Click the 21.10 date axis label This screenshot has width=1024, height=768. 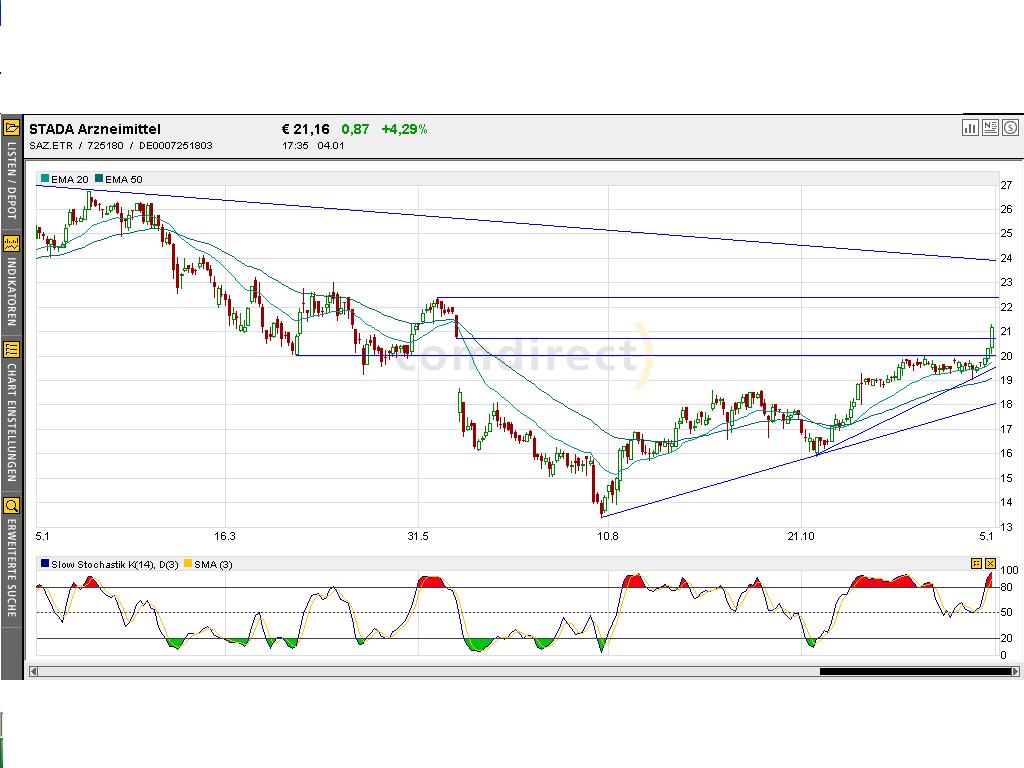point(801,536)
